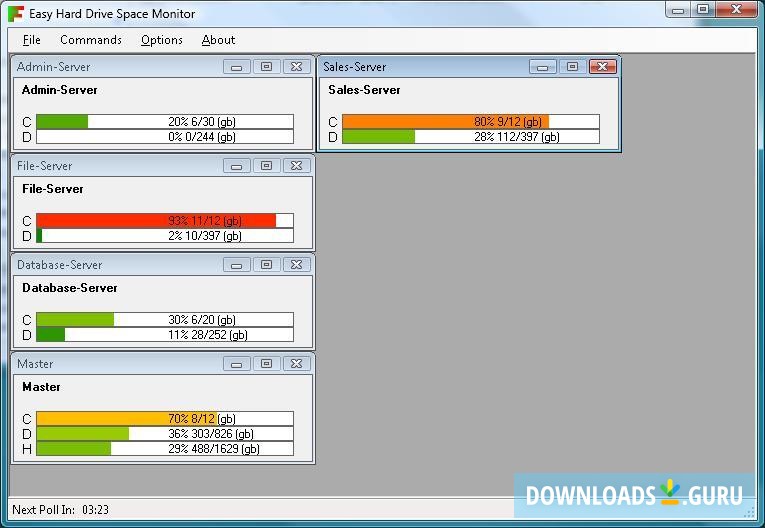This screenshot has width=765, height=528.
Task: Open the File menu
Action: (32, 40)
